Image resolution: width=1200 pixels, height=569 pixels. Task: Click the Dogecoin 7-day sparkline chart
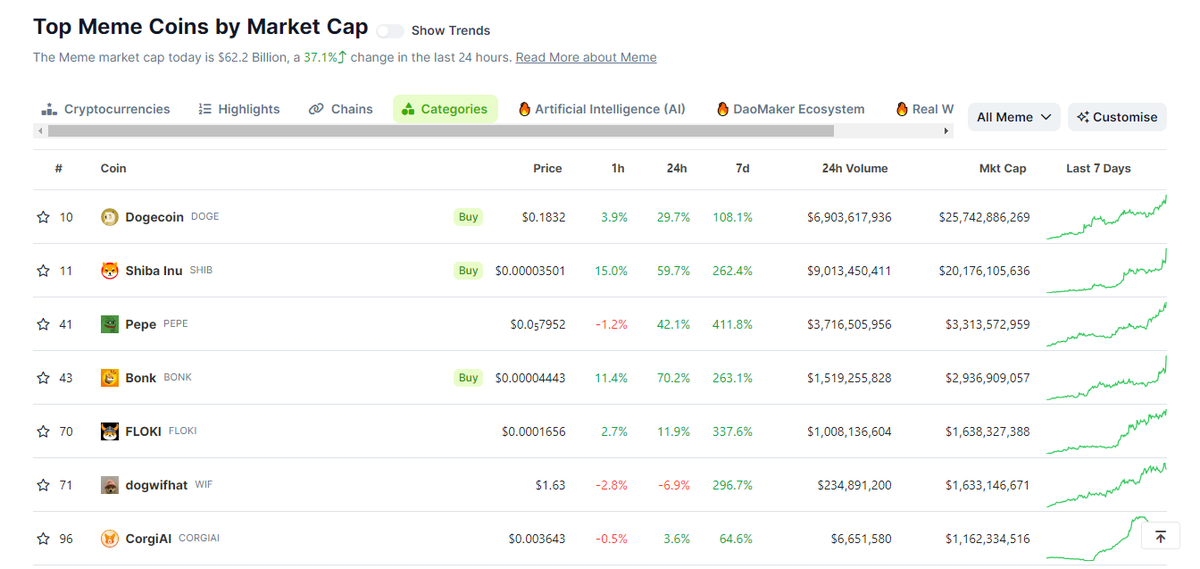[1107, 217]
